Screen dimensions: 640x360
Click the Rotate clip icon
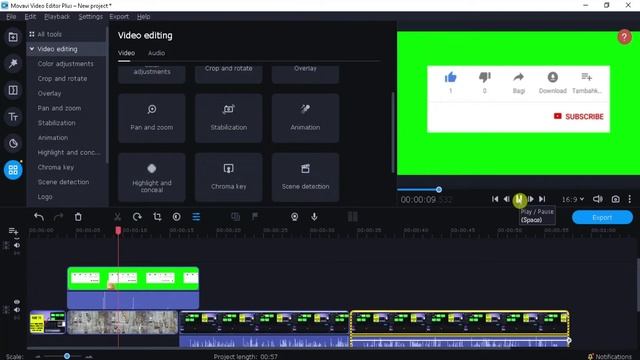coord(137,217)
